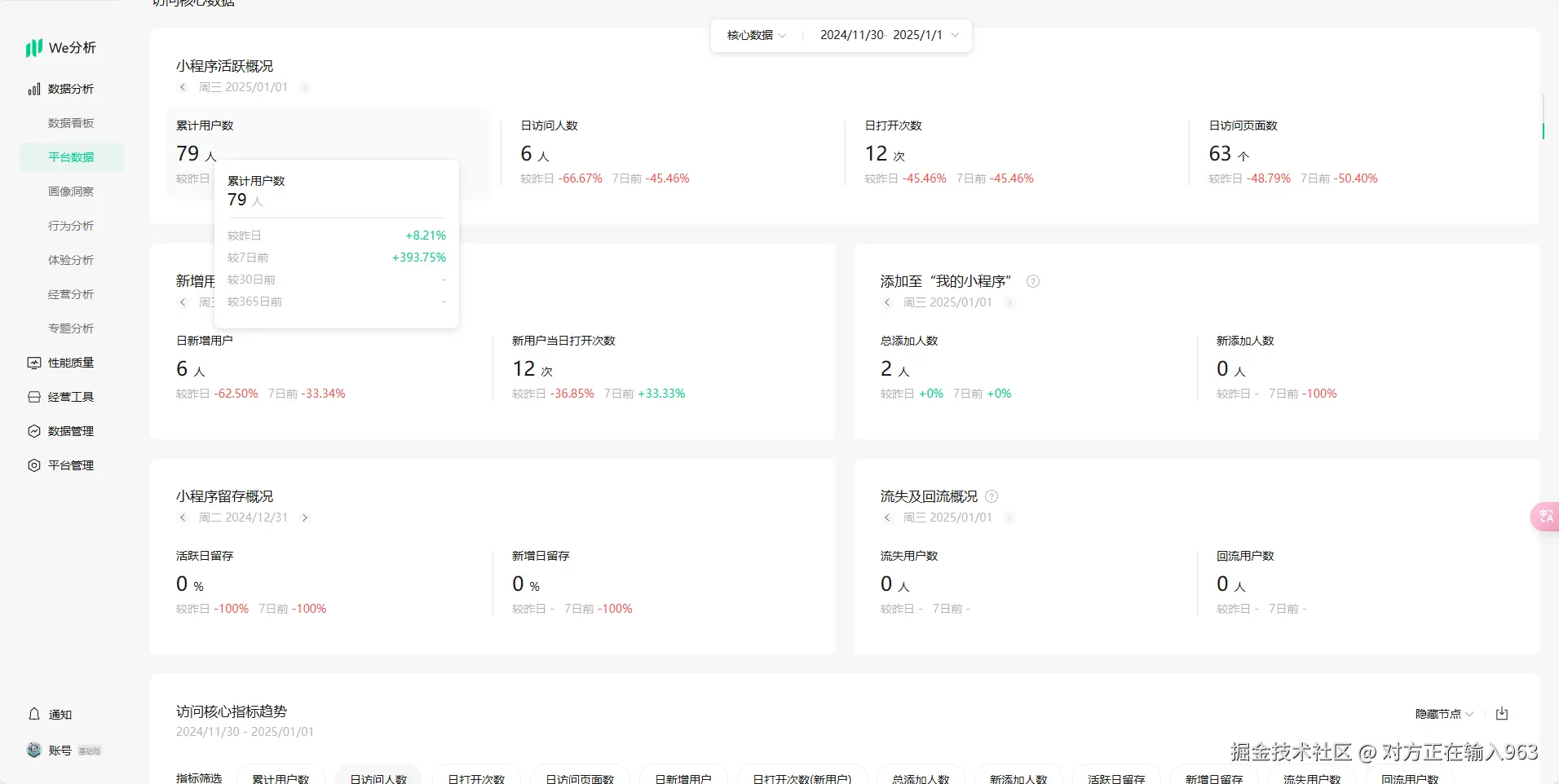Click the 回流用户数 label in 流失及回流概况
This screenshot has width=1559, height=784.
[1245, 556]
